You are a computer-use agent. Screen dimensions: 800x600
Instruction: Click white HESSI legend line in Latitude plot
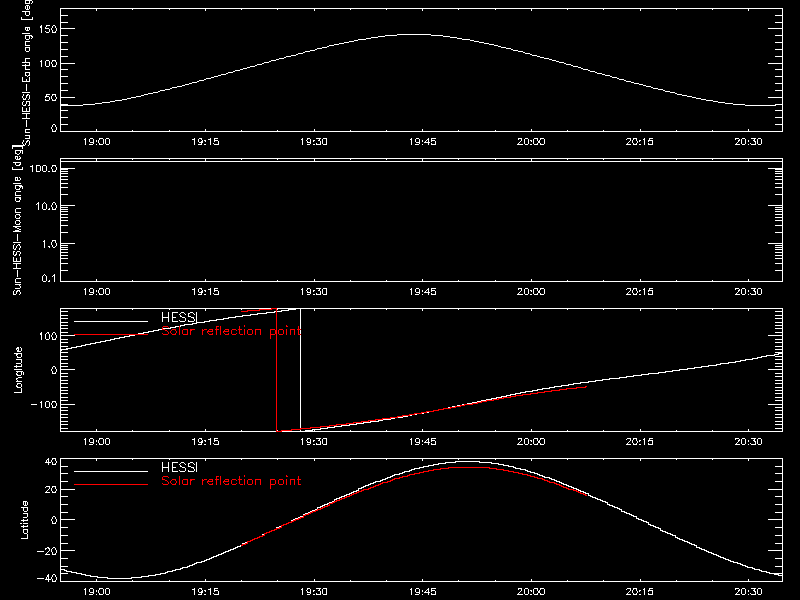(x=111, y=471)
